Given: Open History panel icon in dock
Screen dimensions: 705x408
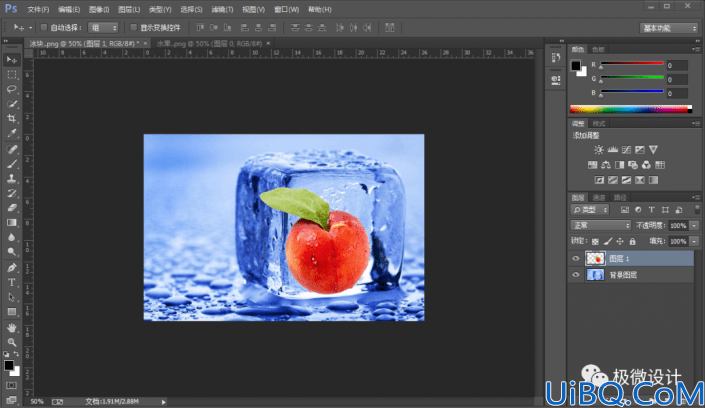Looking at the screenshot, I should click(x=556, y=57).
